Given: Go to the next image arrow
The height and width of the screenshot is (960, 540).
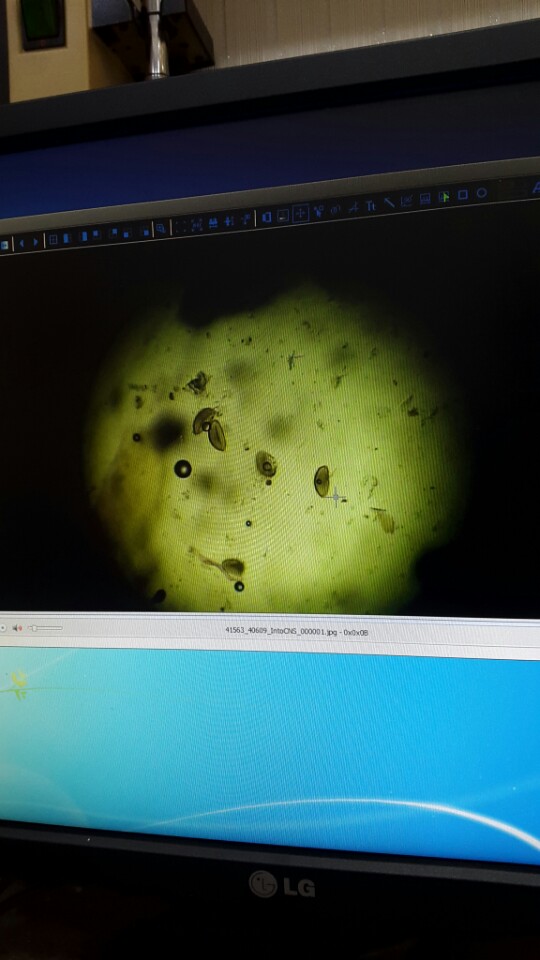Looking at the screenshot, I should (36, 242).
